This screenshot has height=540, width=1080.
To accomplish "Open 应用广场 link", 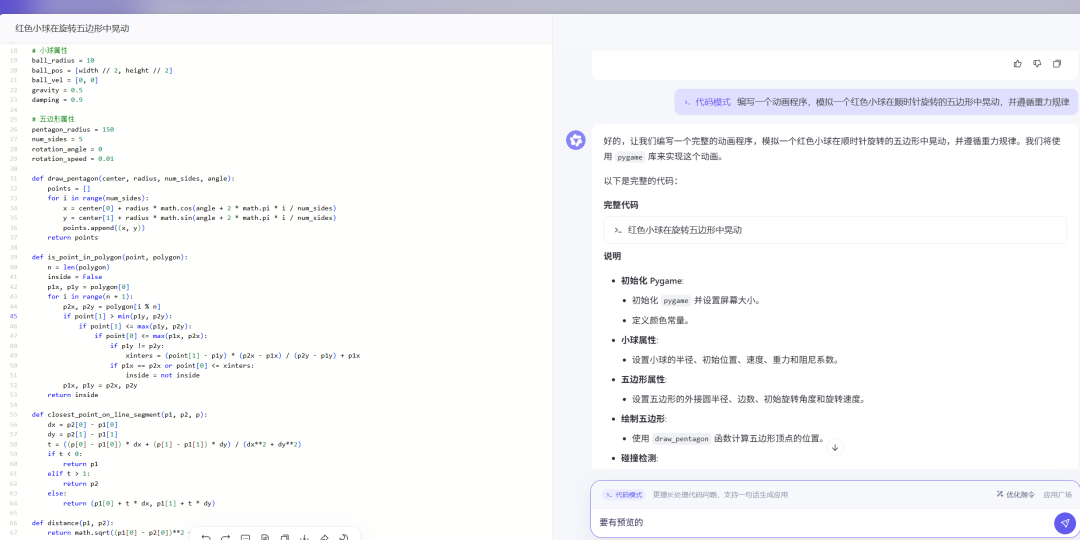I will tap(1057, 495).
